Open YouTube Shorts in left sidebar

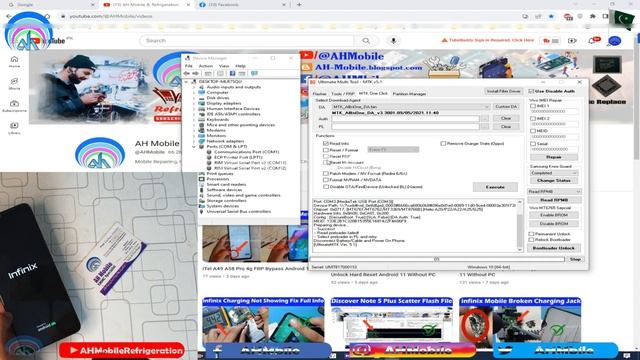(x=14, y=84)
